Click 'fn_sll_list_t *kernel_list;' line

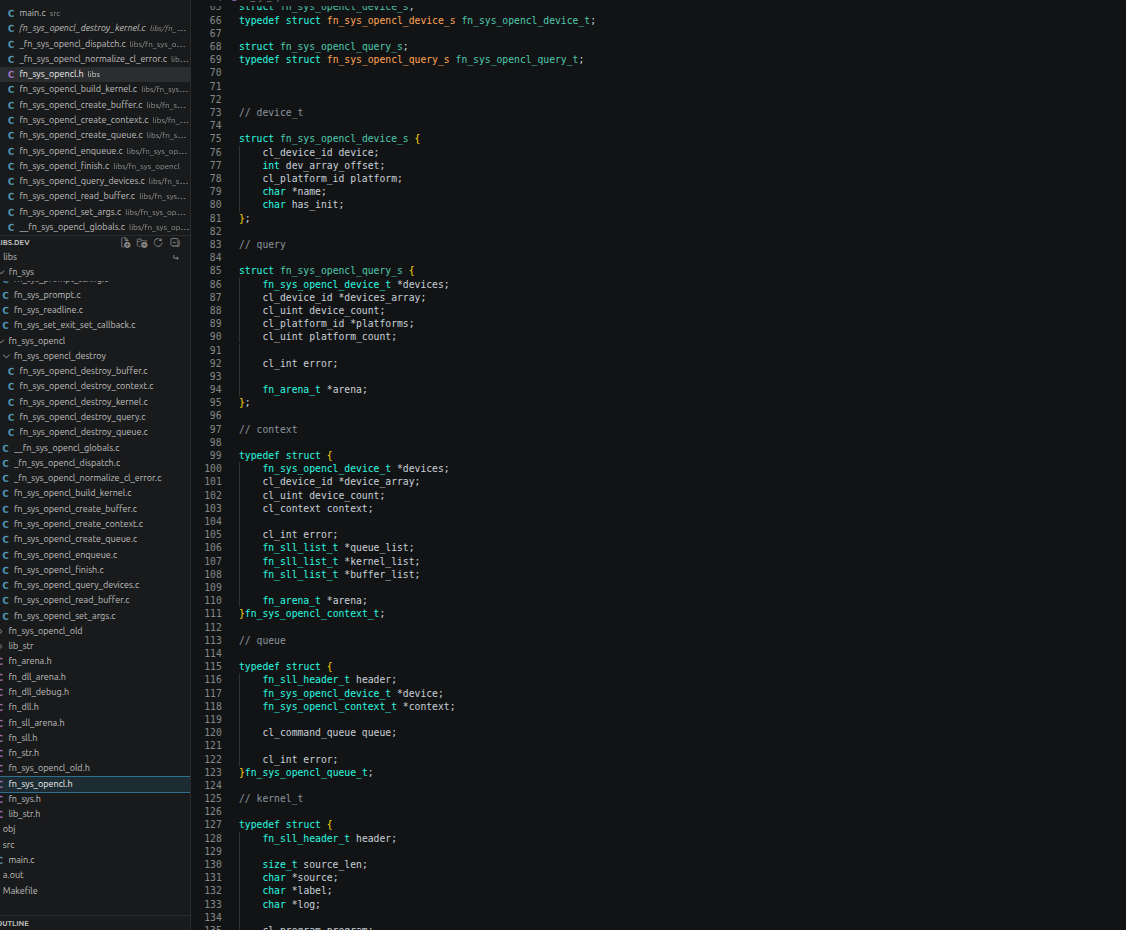341,562
